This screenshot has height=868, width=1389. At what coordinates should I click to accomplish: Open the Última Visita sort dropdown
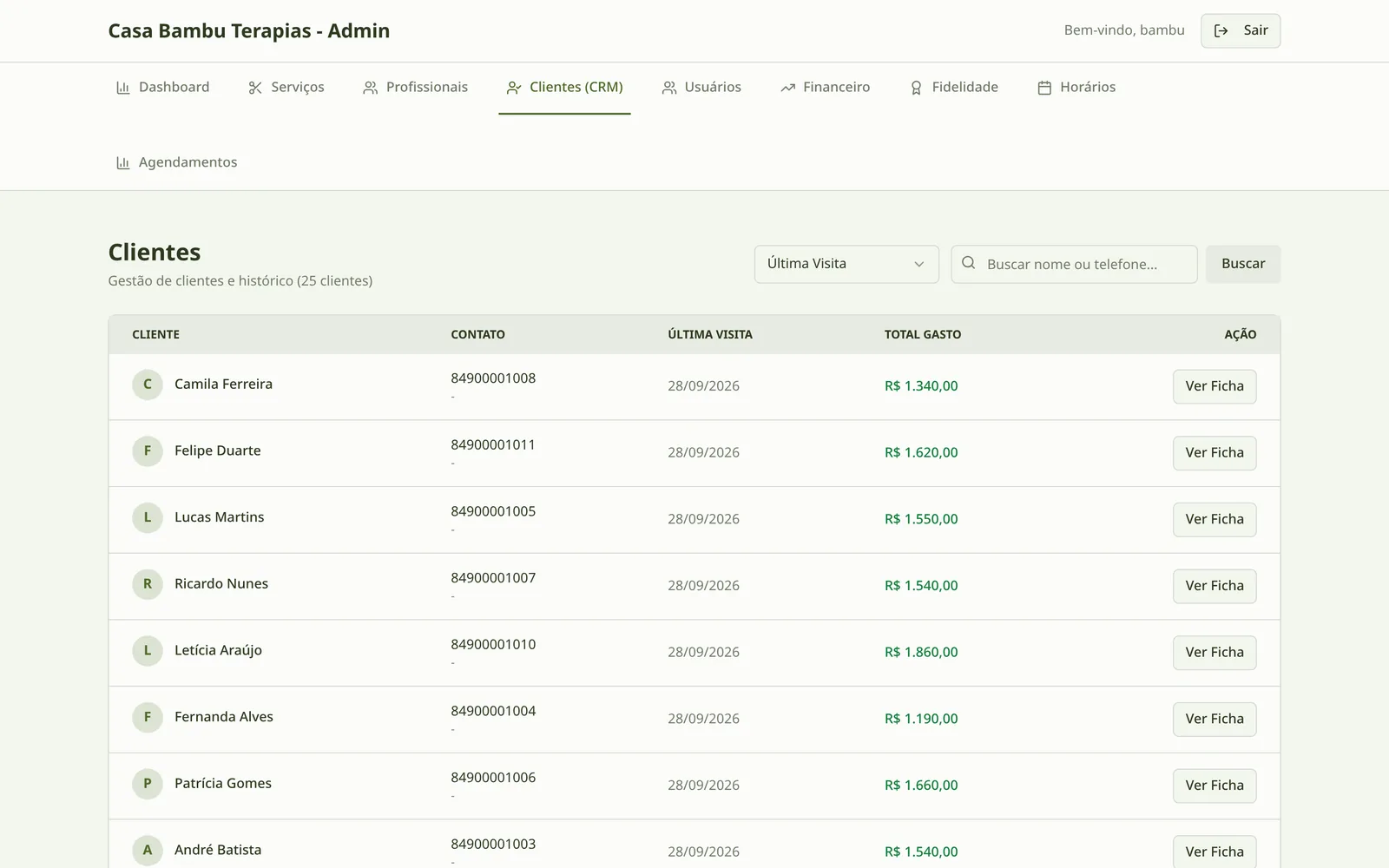tap(846, 264)
